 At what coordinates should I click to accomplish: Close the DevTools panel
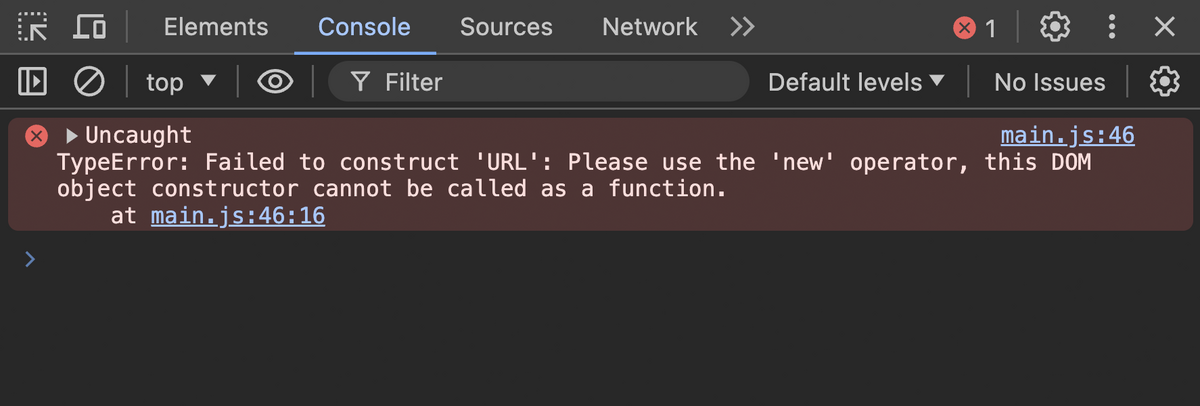coord(1164,27)
